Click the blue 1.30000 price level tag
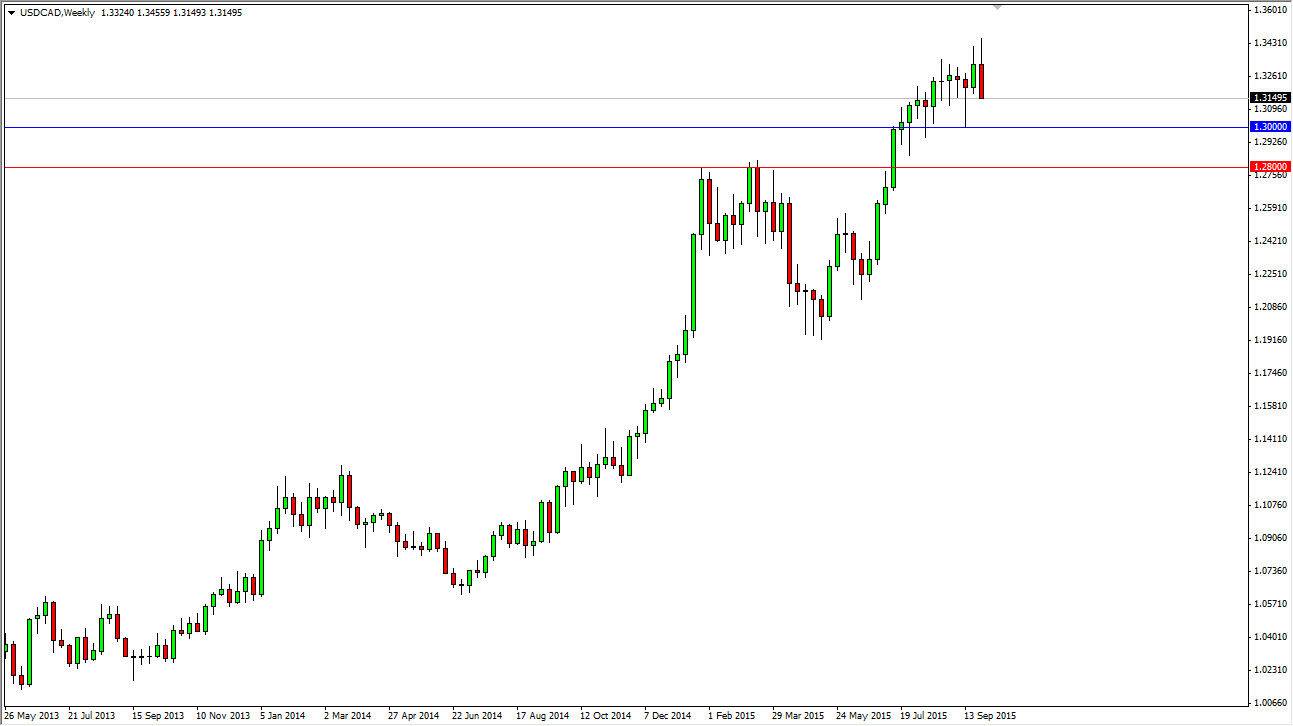Screen dimensions: 1293x726 1269,126
